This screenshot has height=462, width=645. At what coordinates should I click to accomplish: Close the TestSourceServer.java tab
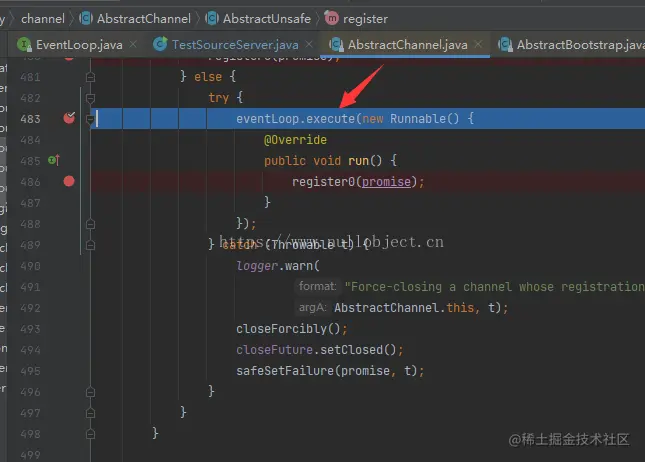click(309, 44)
